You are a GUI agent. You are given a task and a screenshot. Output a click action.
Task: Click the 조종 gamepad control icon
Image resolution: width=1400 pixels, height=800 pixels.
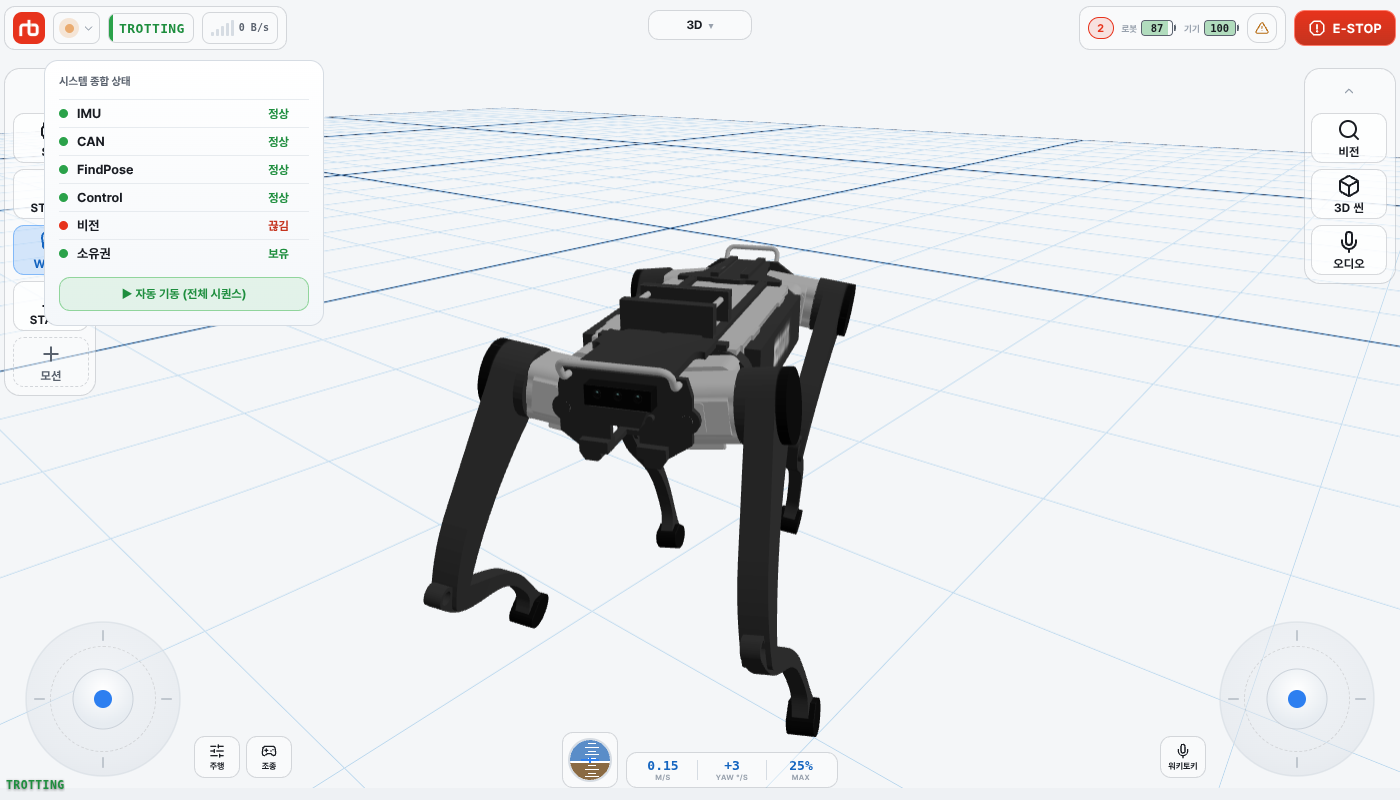269,757
